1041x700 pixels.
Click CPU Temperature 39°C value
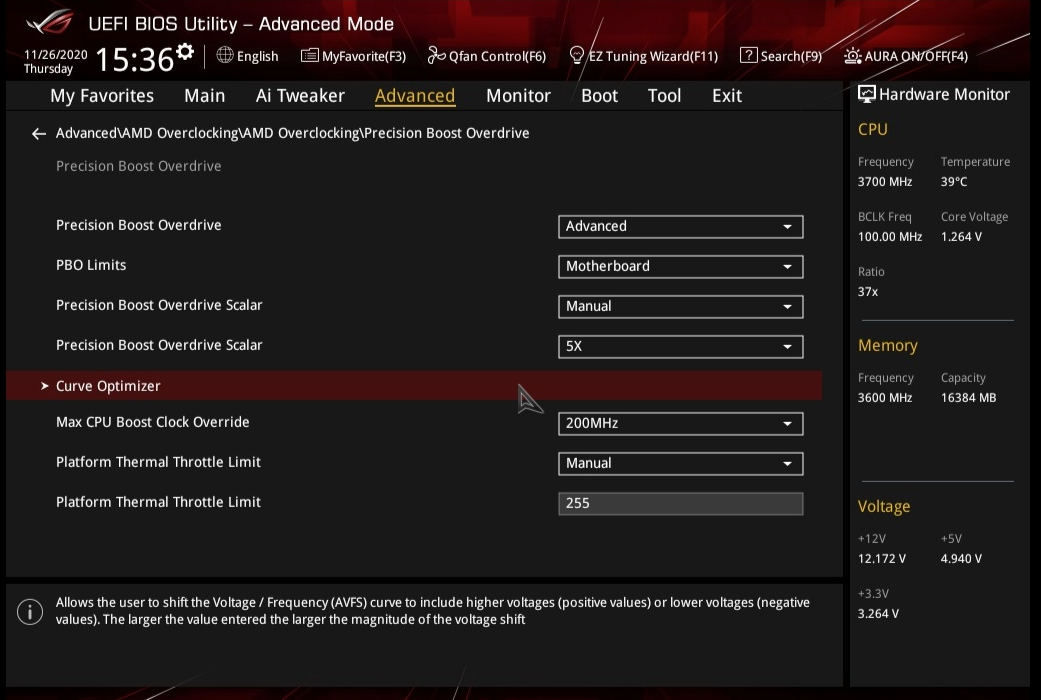click(954, 181)
